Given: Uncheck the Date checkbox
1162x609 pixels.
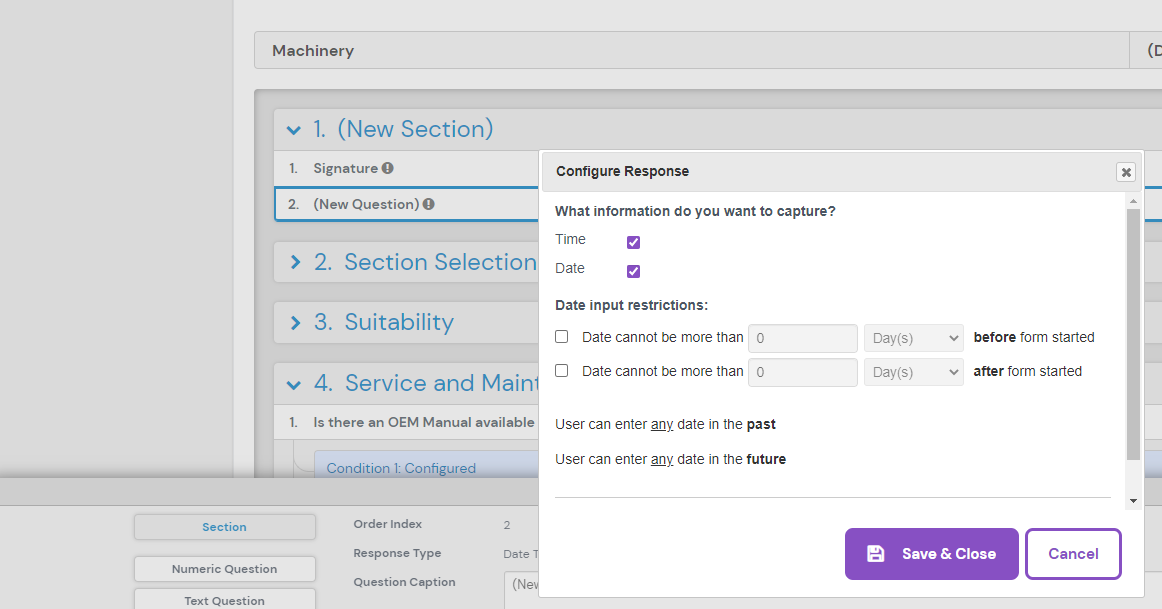Looking at the screenshot, I should click(633, 271).
